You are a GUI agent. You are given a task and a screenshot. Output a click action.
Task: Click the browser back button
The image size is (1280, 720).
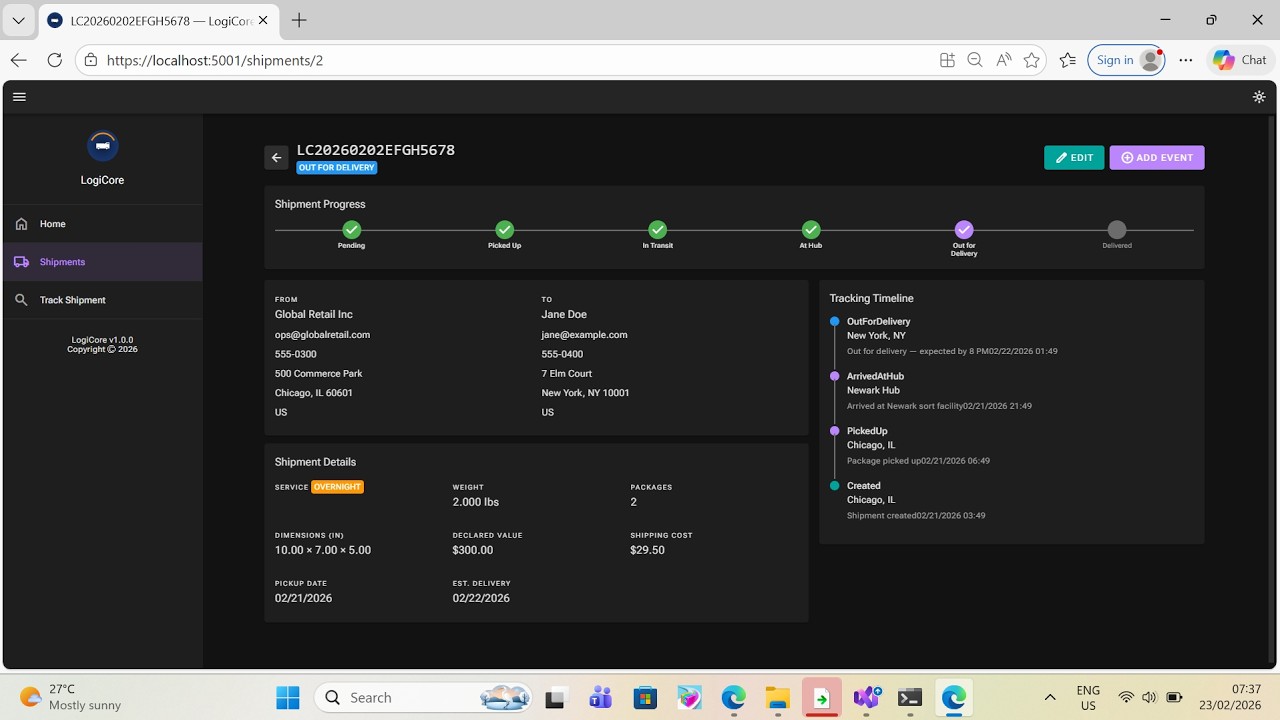19,60
